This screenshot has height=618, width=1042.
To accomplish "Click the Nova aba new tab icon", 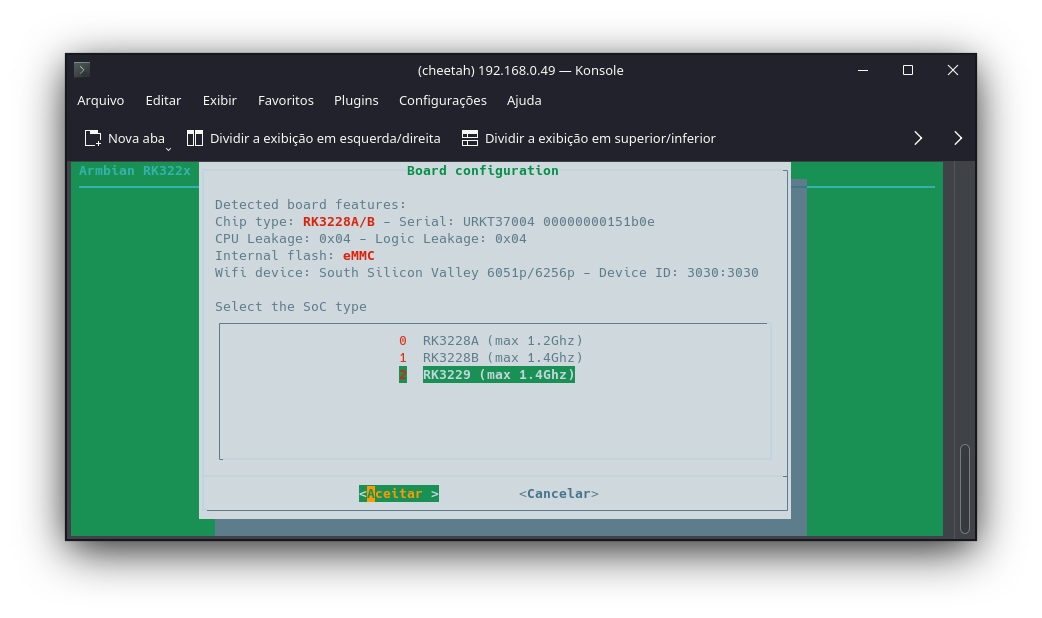I will click(x=93, y=138).
